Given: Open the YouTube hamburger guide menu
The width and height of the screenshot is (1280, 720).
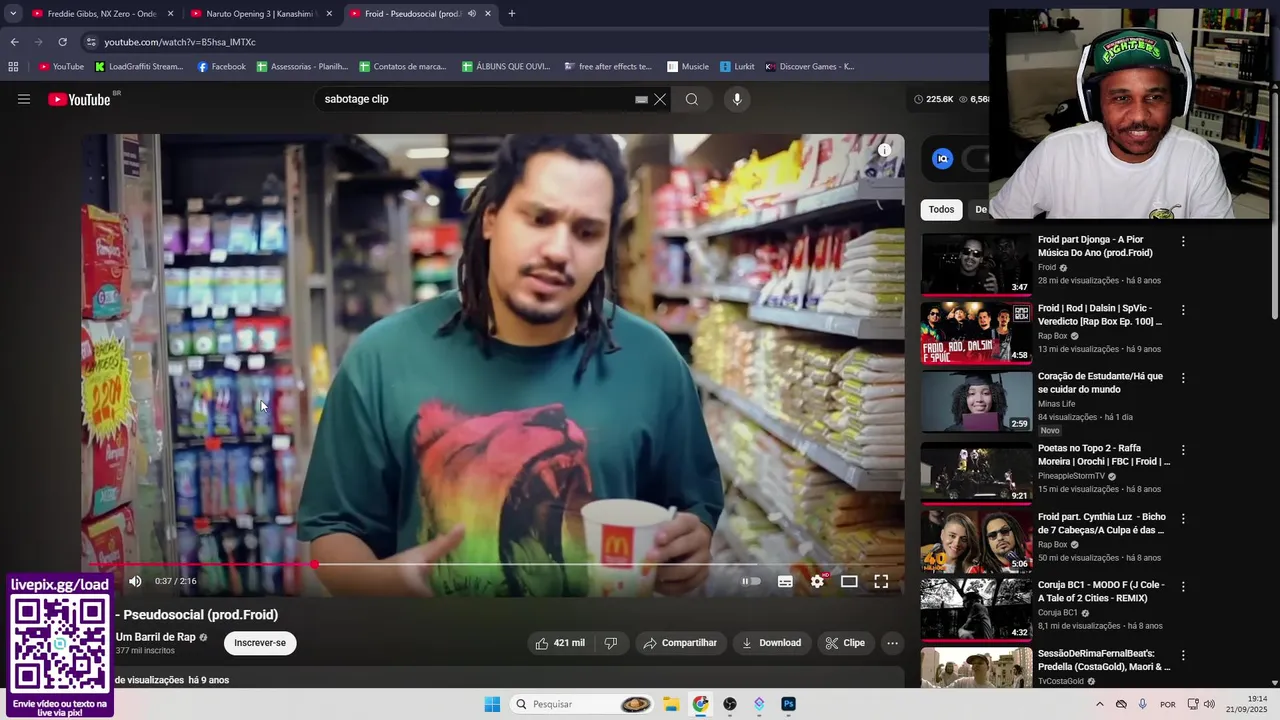Looking at the screenshot, I should (24, 99).
